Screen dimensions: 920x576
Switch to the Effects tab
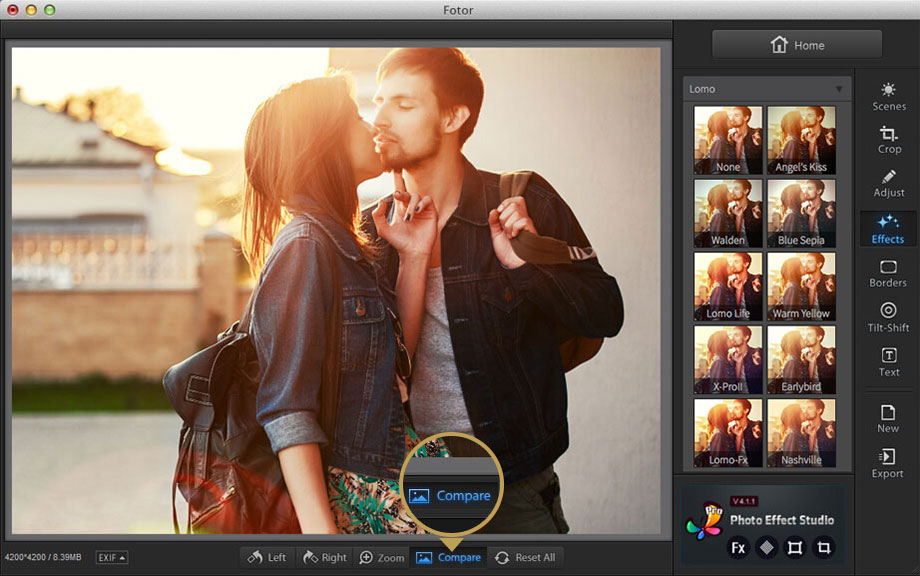(888, 228)
